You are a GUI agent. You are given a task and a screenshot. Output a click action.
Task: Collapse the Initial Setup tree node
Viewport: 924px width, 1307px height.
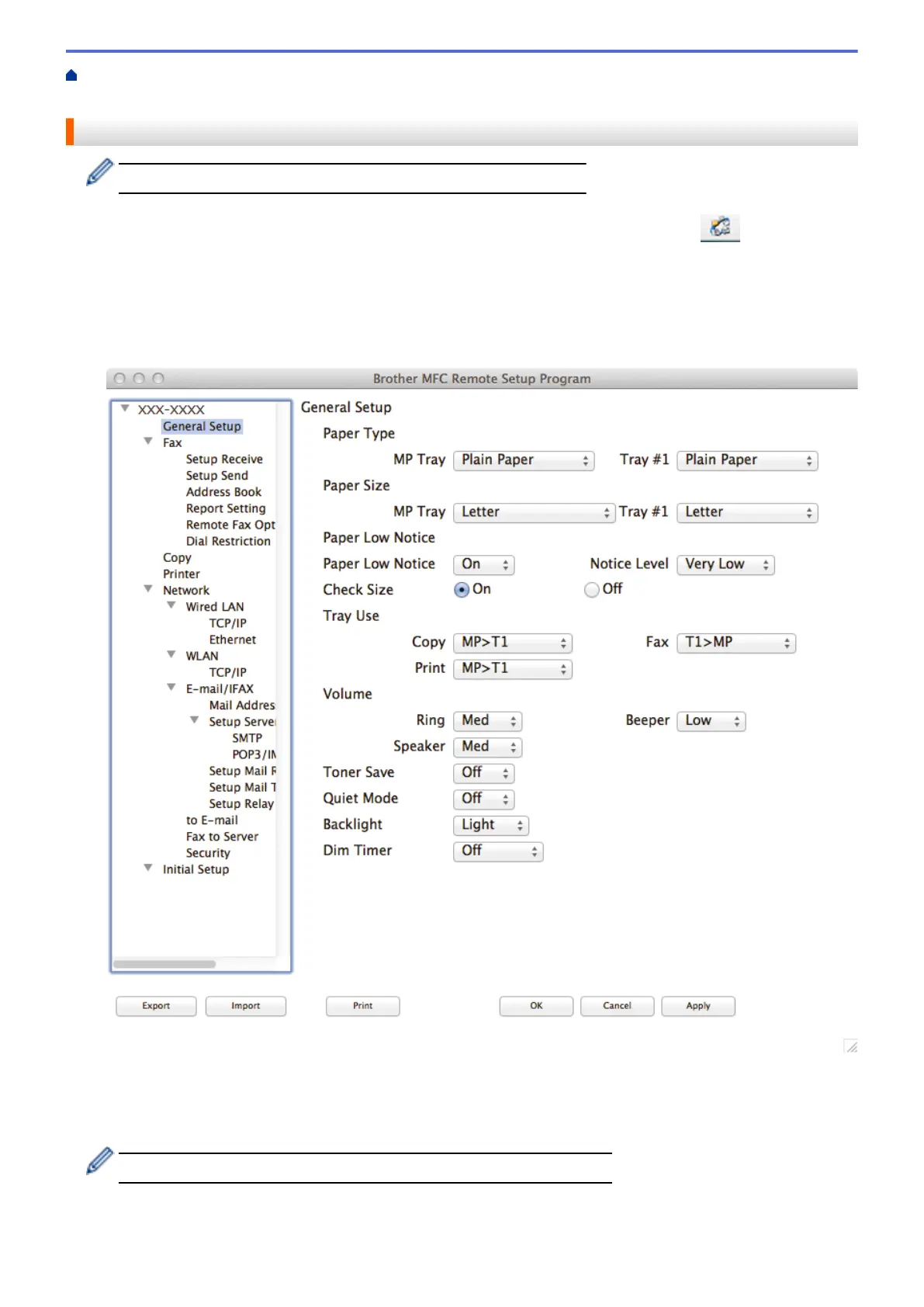[148, 868]
